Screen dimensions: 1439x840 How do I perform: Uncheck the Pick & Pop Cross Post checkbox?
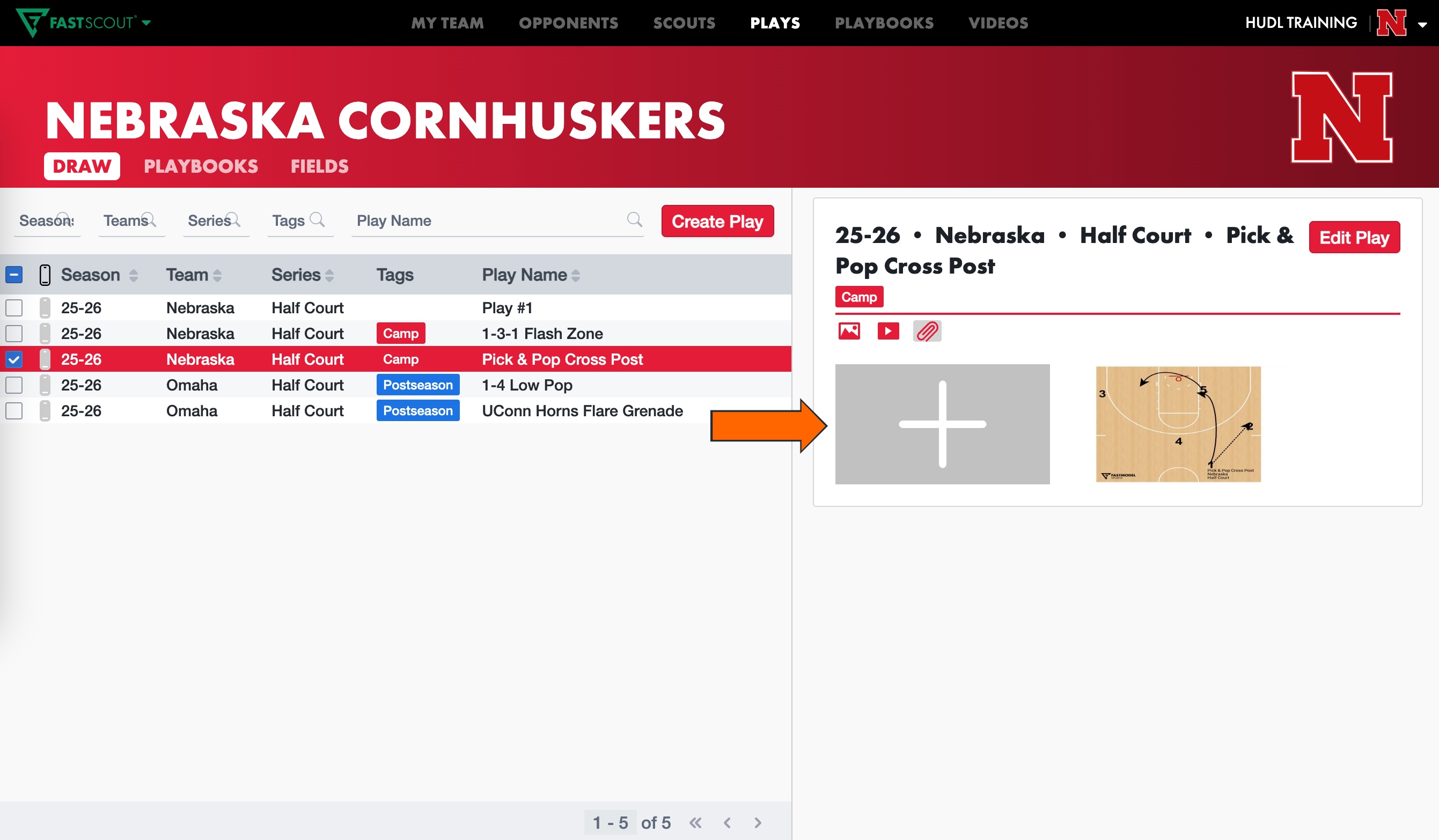pyautogui.click(x=14, y=359)
